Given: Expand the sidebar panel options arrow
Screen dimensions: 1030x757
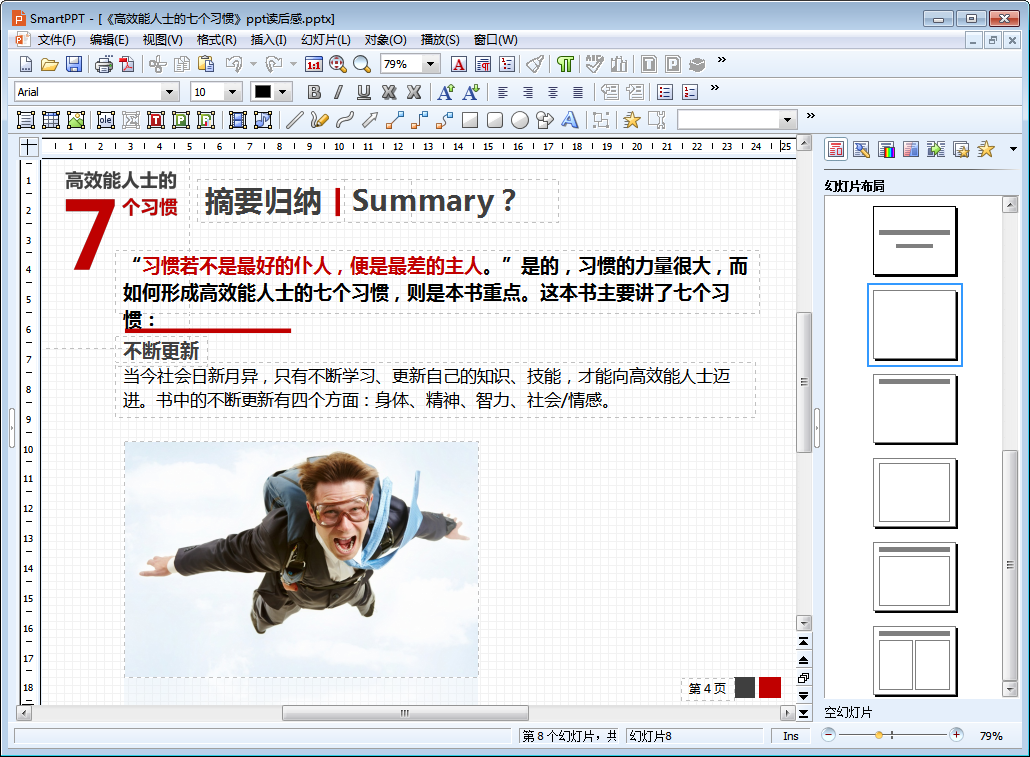Looking at the screenshot, I should 1013,149.
